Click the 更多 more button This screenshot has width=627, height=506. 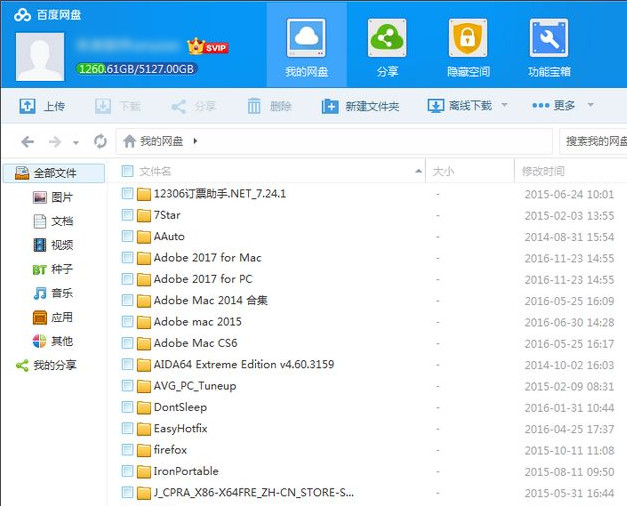(x=553, y=106)
